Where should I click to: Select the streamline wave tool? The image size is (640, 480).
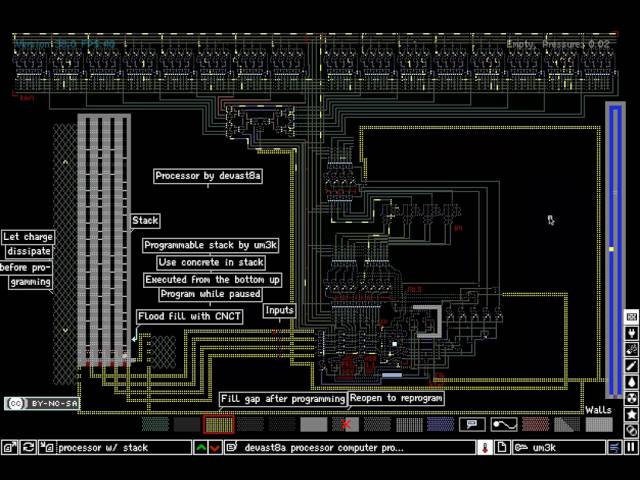[x=504, y=424]
